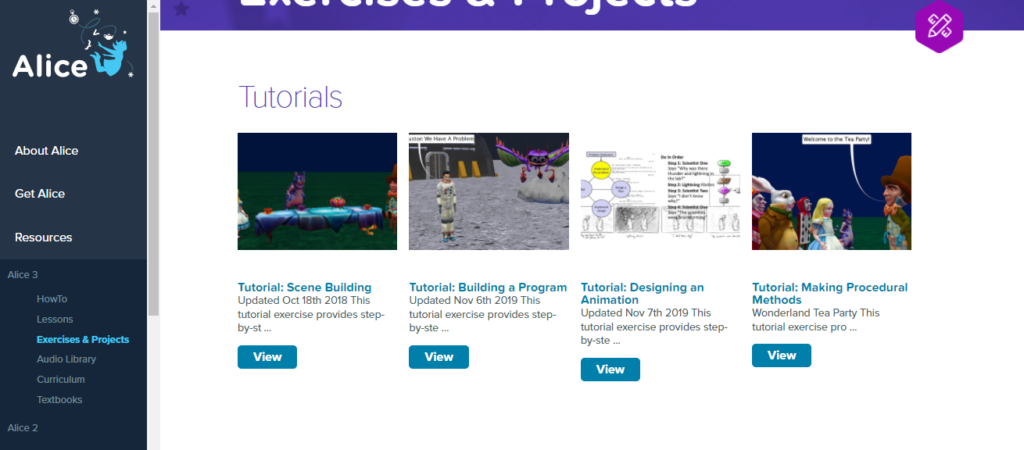Click View button under Making Procedural Methods

coord(781,356)
